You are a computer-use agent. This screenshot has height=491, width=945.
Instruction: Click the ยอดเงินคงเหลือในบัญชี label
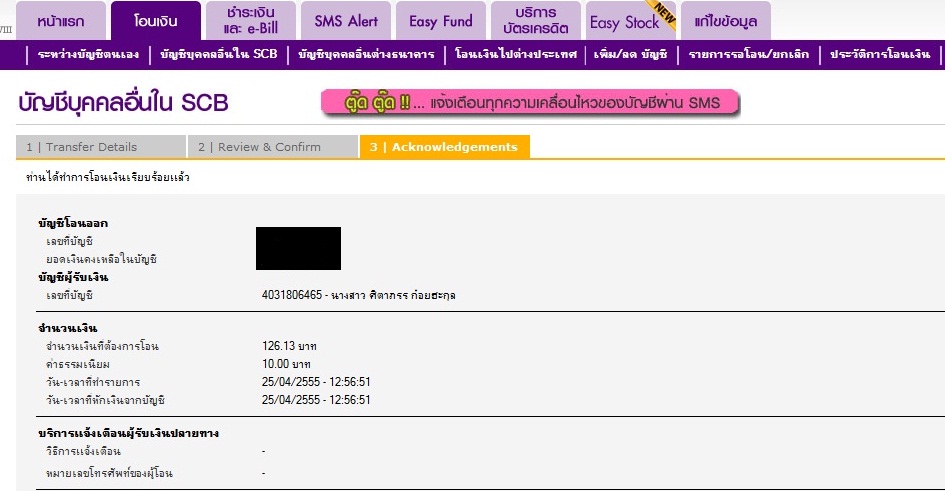click(x=101, y=259)
